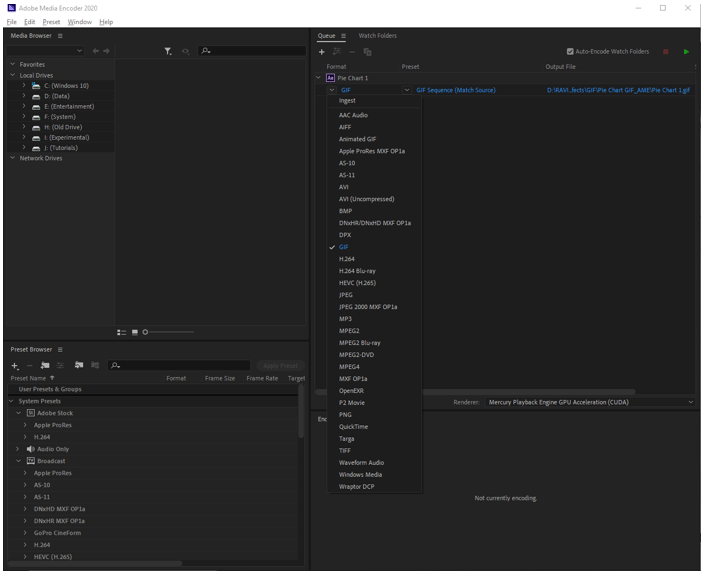The height and width of the screenshot is (576, 704).
Task: Click the Preset Settings icon in Preset Browser
Action: 60,365
